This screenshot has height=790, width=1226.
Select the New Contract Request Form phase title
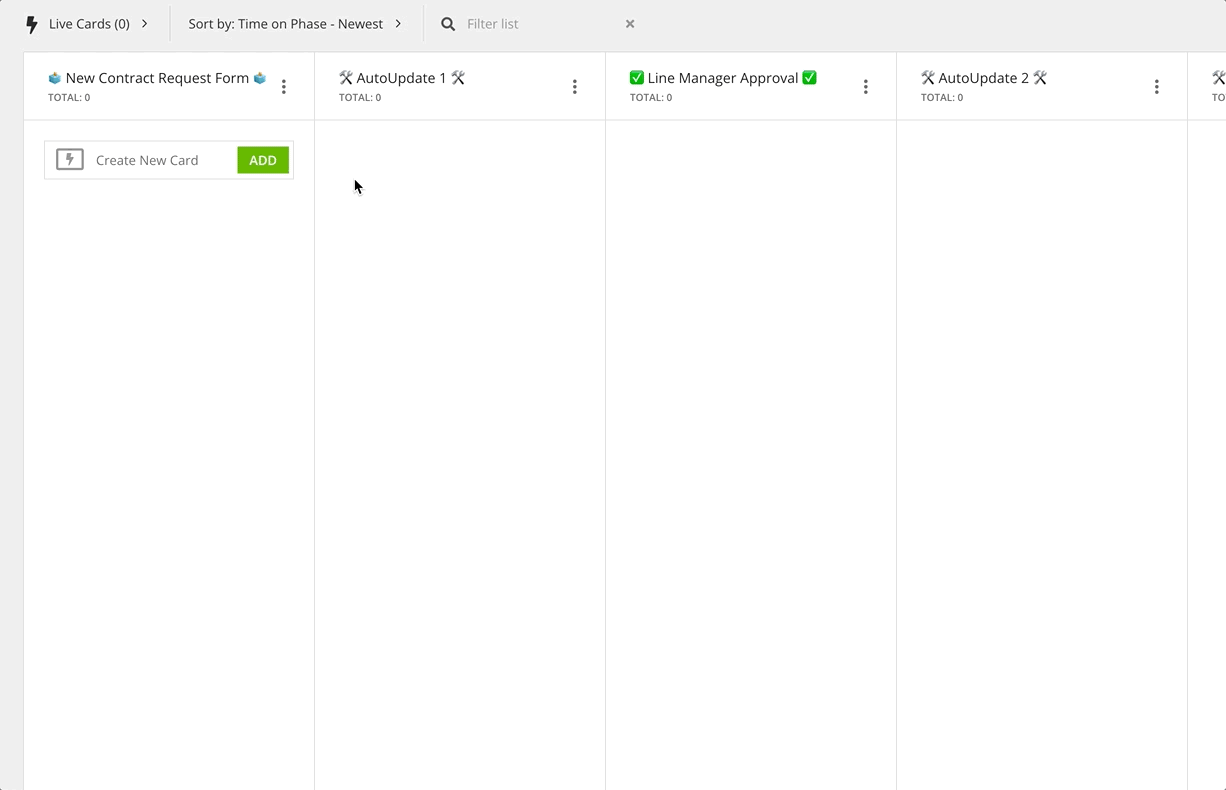point(157,78)
